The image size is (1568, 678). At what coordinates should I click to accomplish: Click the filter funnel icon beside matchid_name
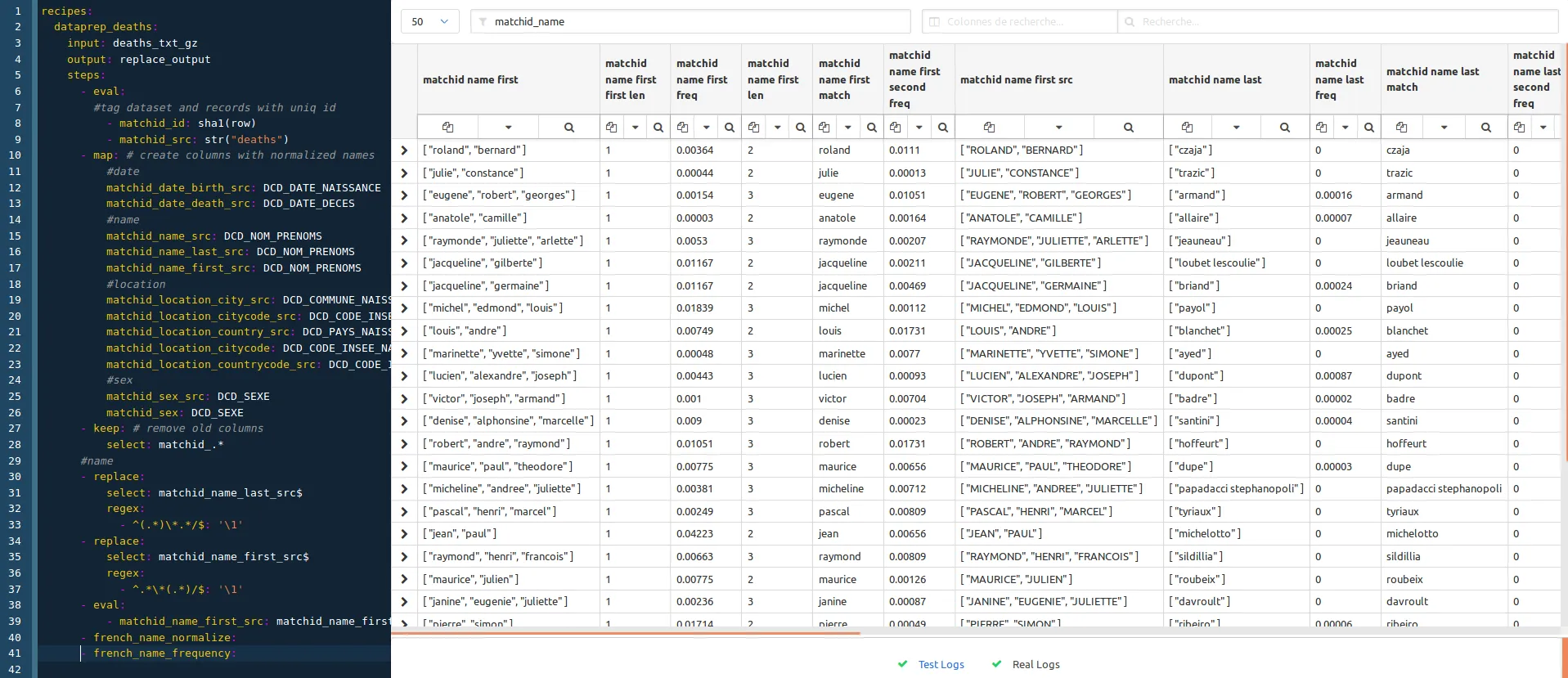483,22
